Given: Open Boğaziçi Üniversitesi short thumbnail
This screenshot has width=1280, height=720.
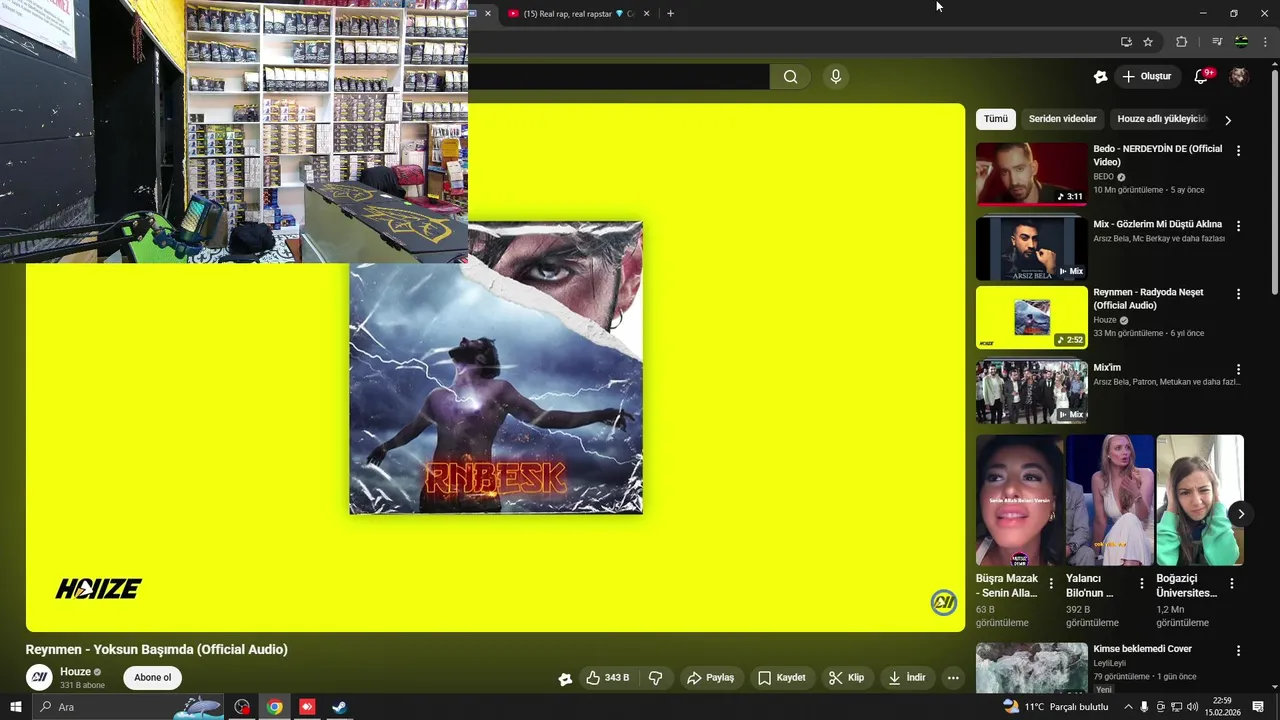Looking at the screenshot, I should click(x=1200, y=500).
